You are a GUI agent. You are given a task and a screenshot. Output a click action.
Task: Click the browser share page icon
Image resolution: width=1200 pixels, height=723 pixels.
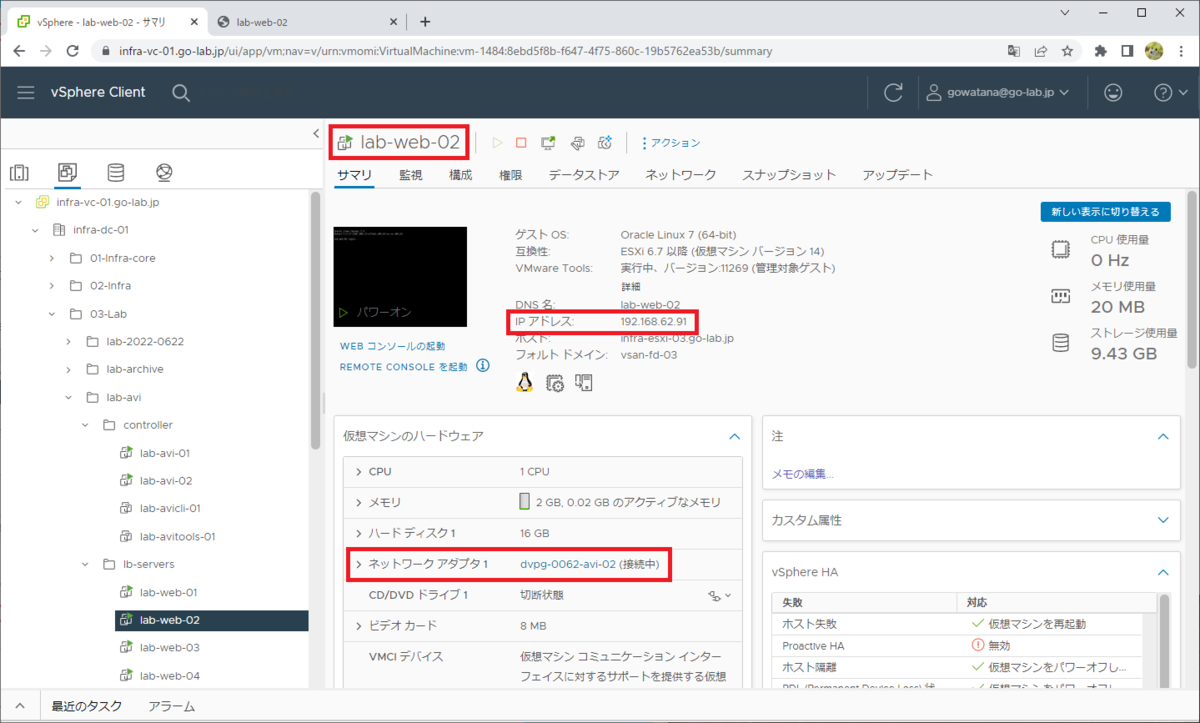[1041, 50]
